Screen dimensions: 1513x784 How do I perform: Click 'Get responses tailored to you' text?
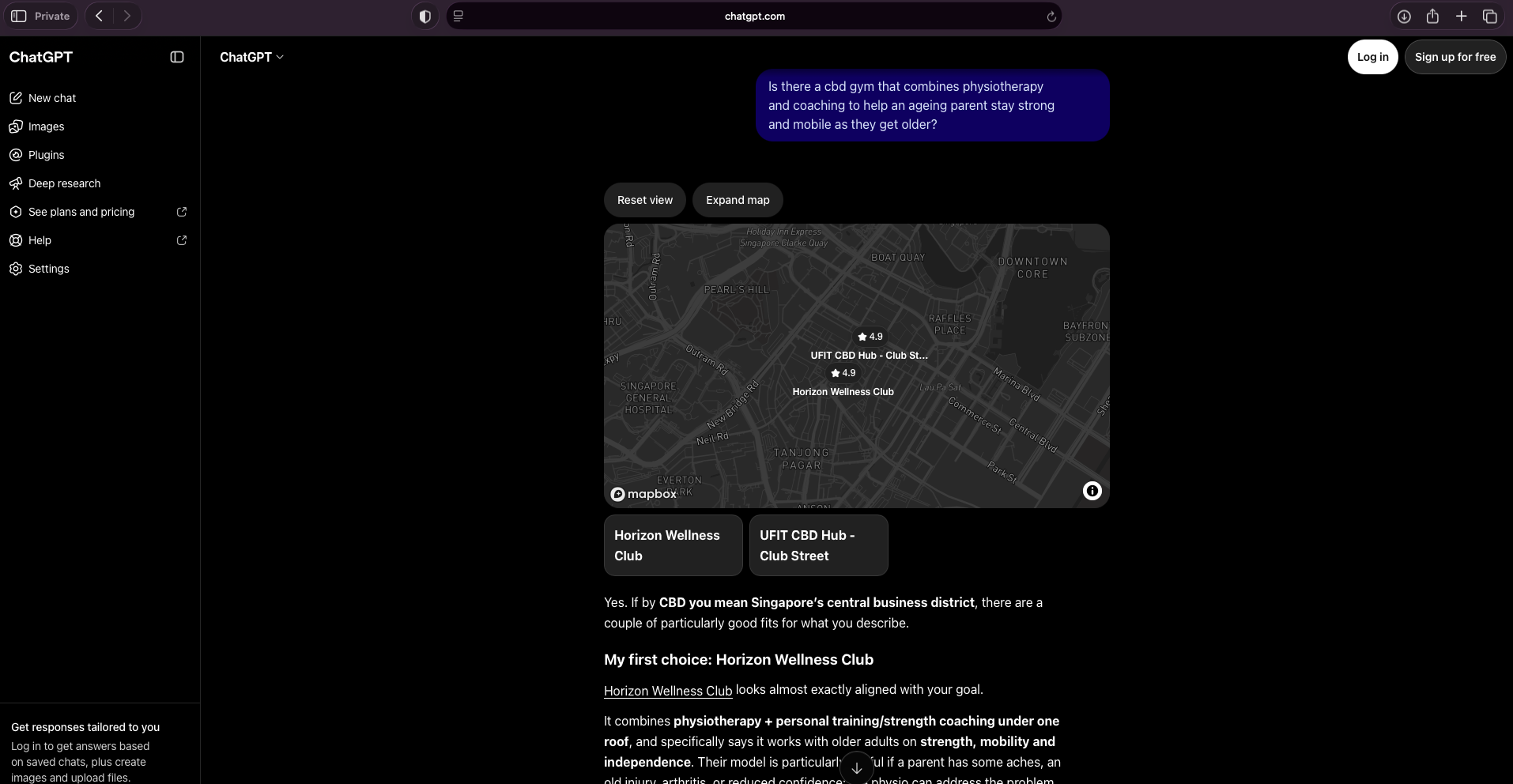[x=85, y=727]
